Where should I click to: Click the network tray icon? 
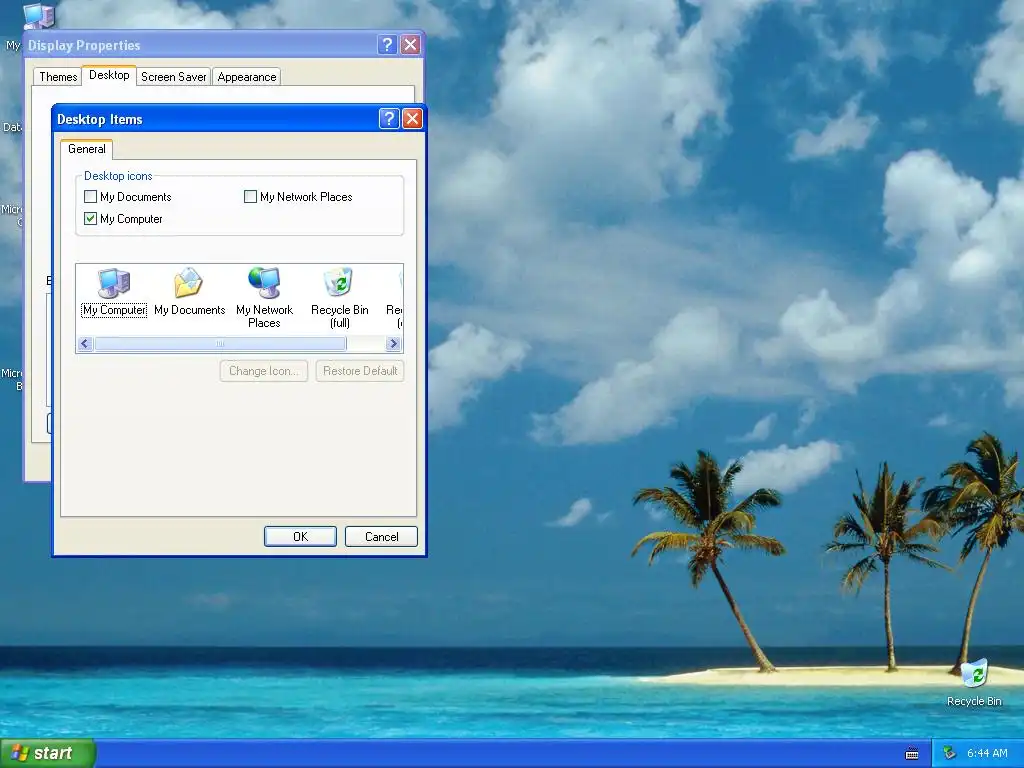[949, 753]
